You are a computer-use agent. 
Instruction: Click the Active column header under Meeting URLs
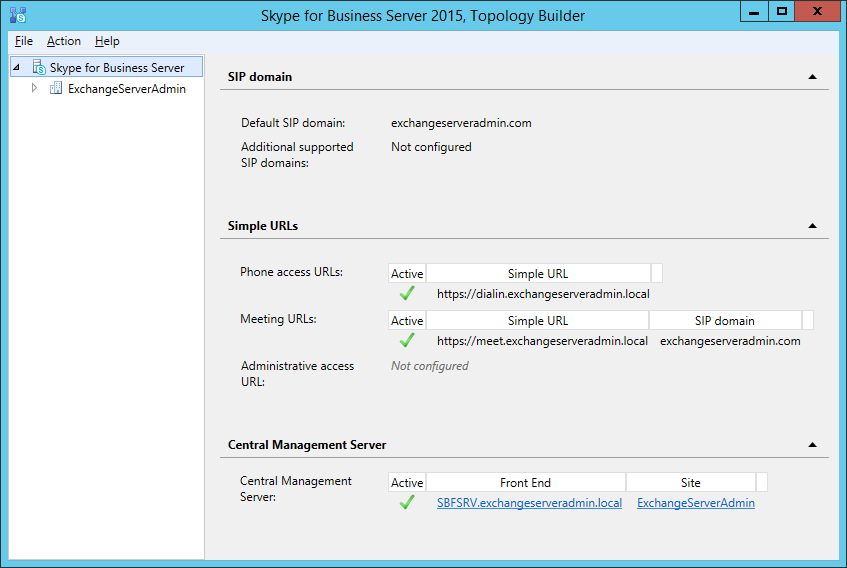click(x=407, y=320)
